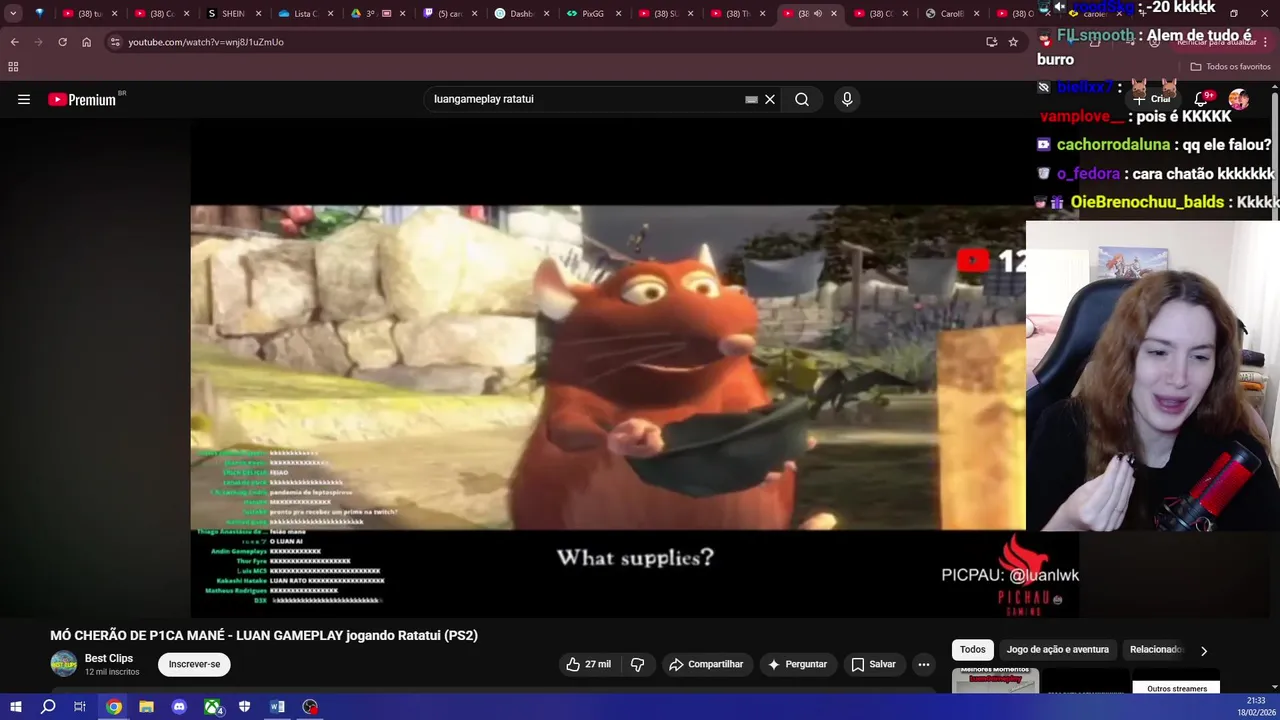
Task: Close the SHEIN tab
Action: tap(258, 14)
